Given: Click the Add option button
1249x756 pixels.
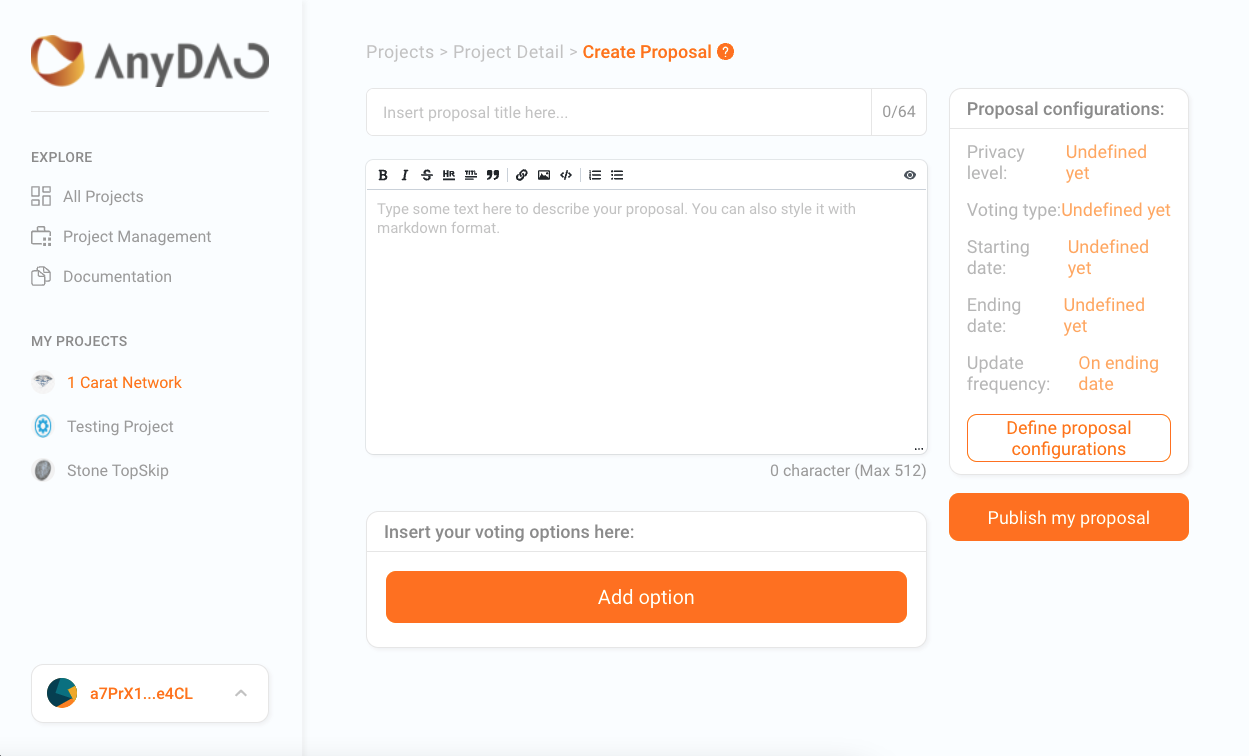Looking at the screenshot, I should (x=646, y=597).
